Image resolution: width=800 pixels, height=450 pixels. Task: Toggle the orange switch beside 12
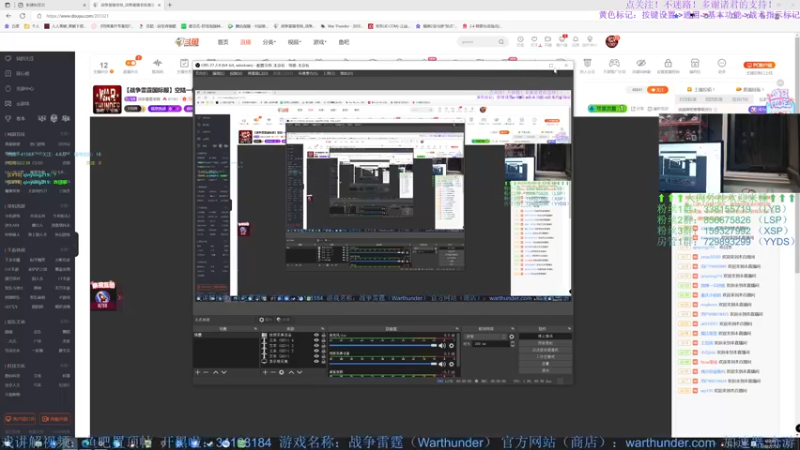(x=131, y=63)
